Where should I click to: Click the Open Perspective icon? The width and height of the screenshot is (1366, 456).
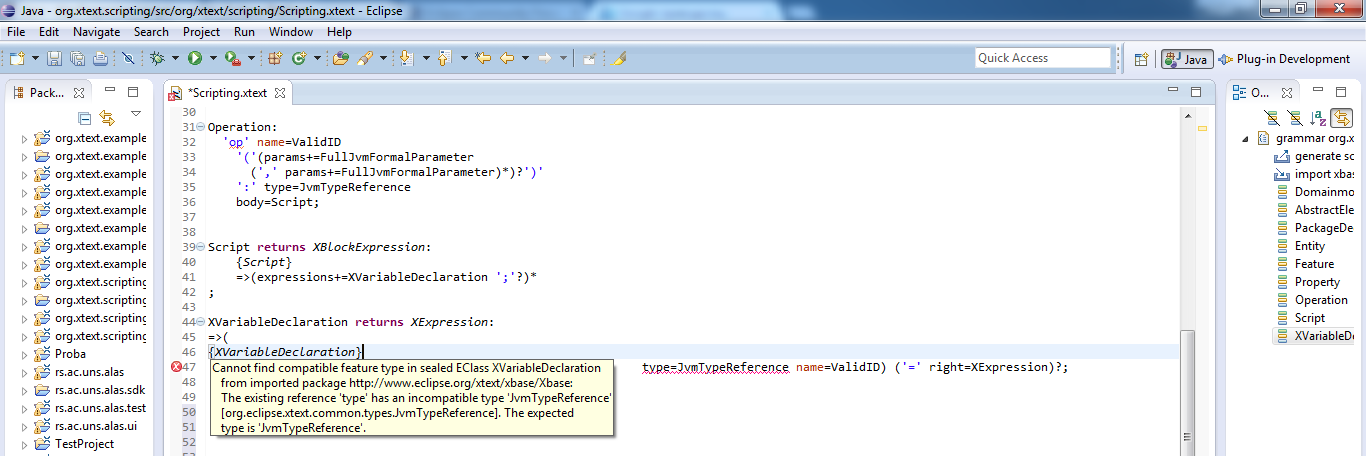(1141, 59)
